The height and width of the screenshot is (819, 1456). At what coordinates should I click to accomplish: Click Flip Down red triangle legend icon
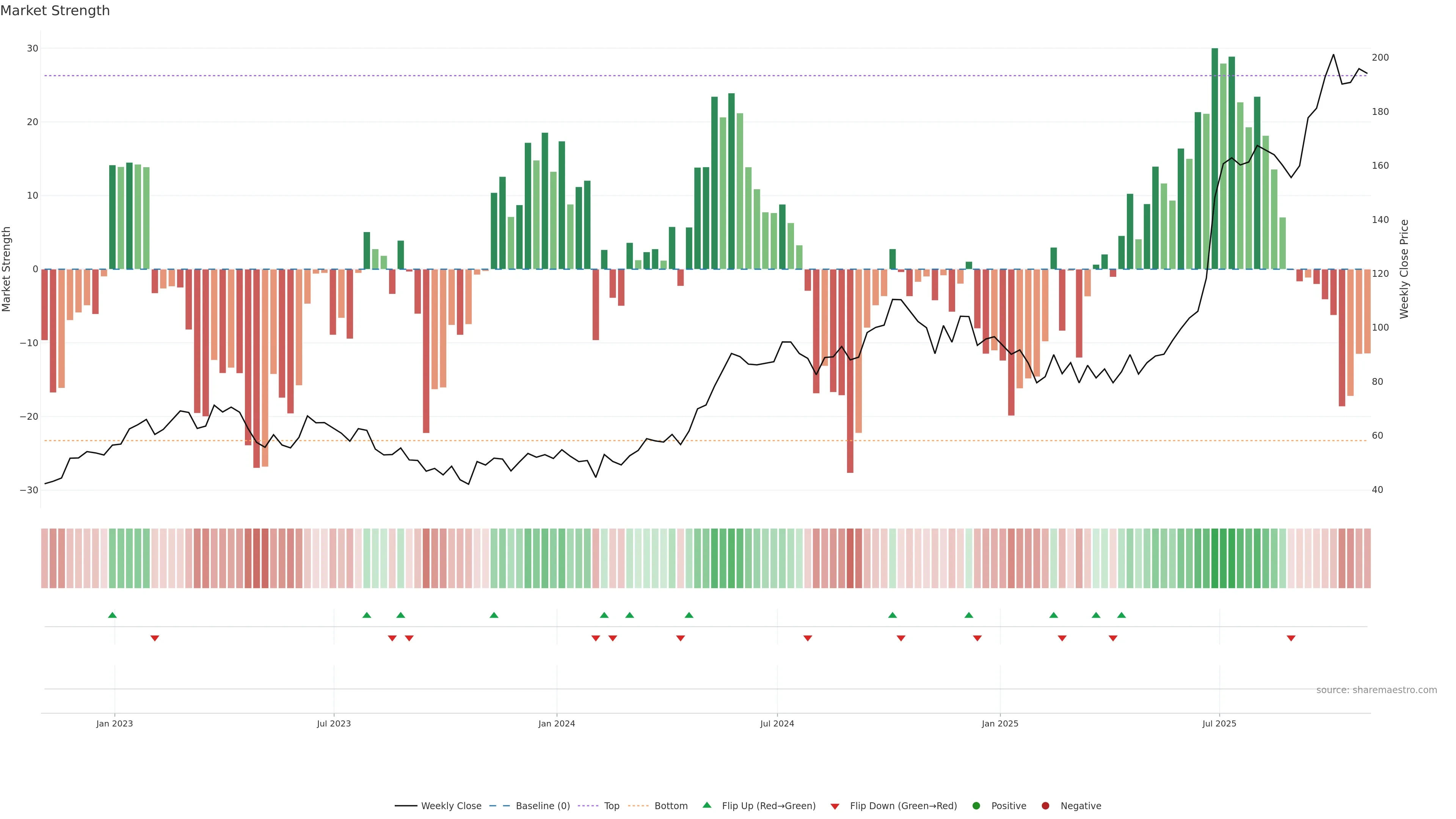point(835,806)
